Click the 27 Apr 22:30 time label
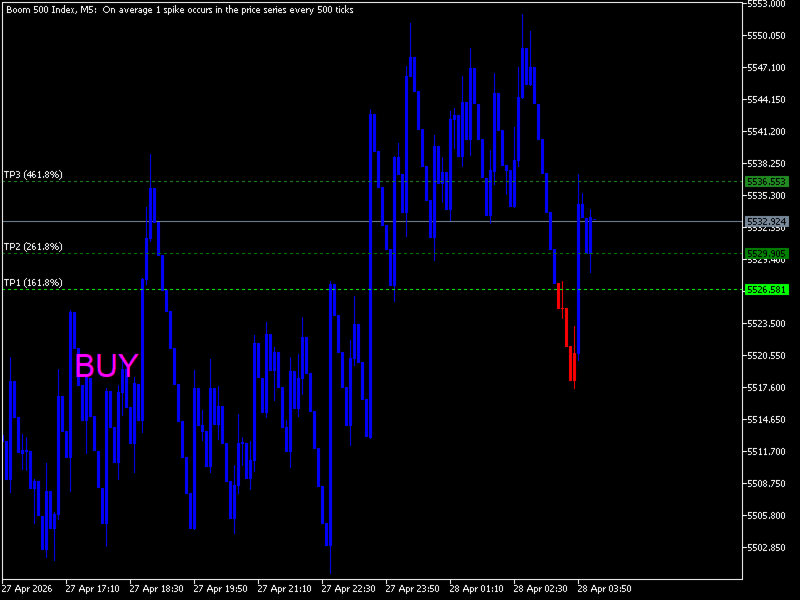This screenshot has height=600, width=800. point(348,589)
